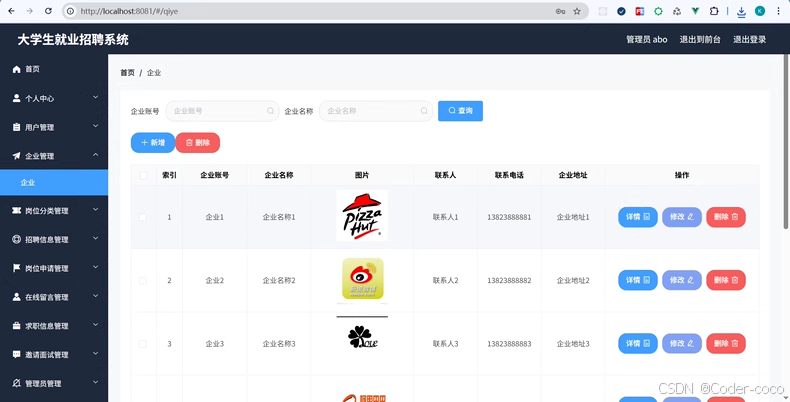Screen dimensions: 790x402
Task: Open the browser downloads icon
Action: click(741, 12)
